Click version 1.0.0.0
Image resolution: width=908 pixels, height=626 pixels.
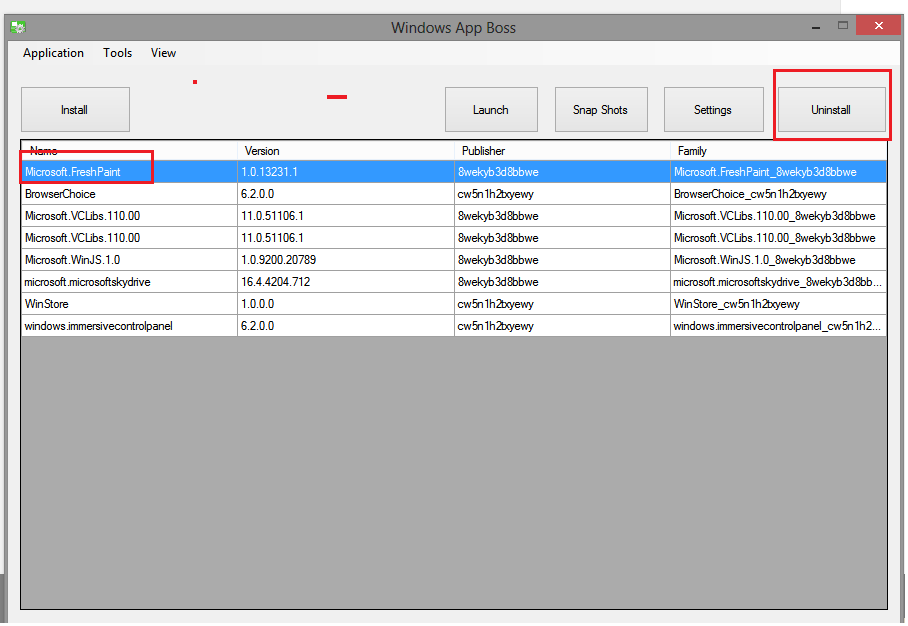pos(346,304)
